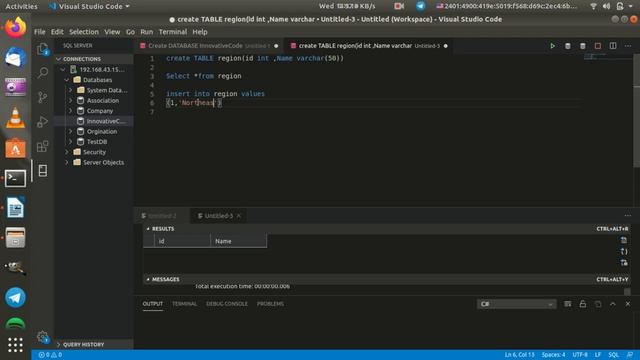Collapse the Connections section
The height and width of the screenshot is (360, 640).
(94, 59)
